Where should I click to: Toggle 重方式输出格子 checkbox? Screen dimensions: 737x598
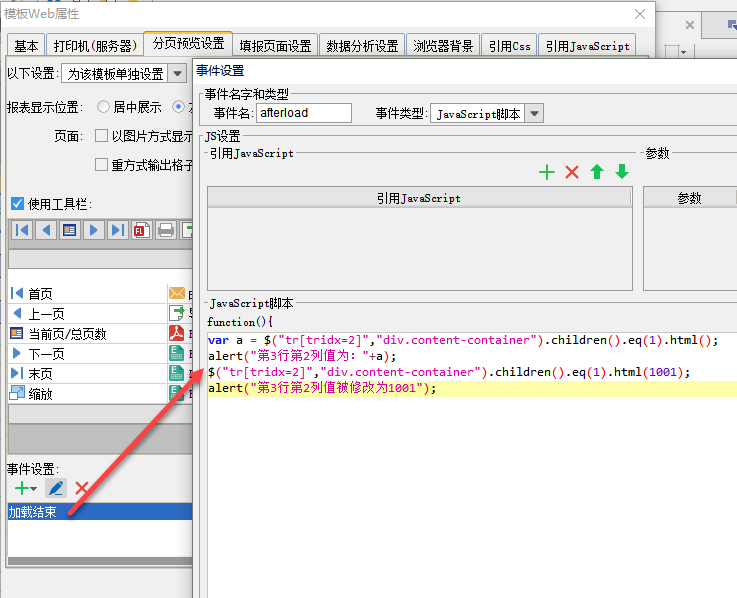101,165
